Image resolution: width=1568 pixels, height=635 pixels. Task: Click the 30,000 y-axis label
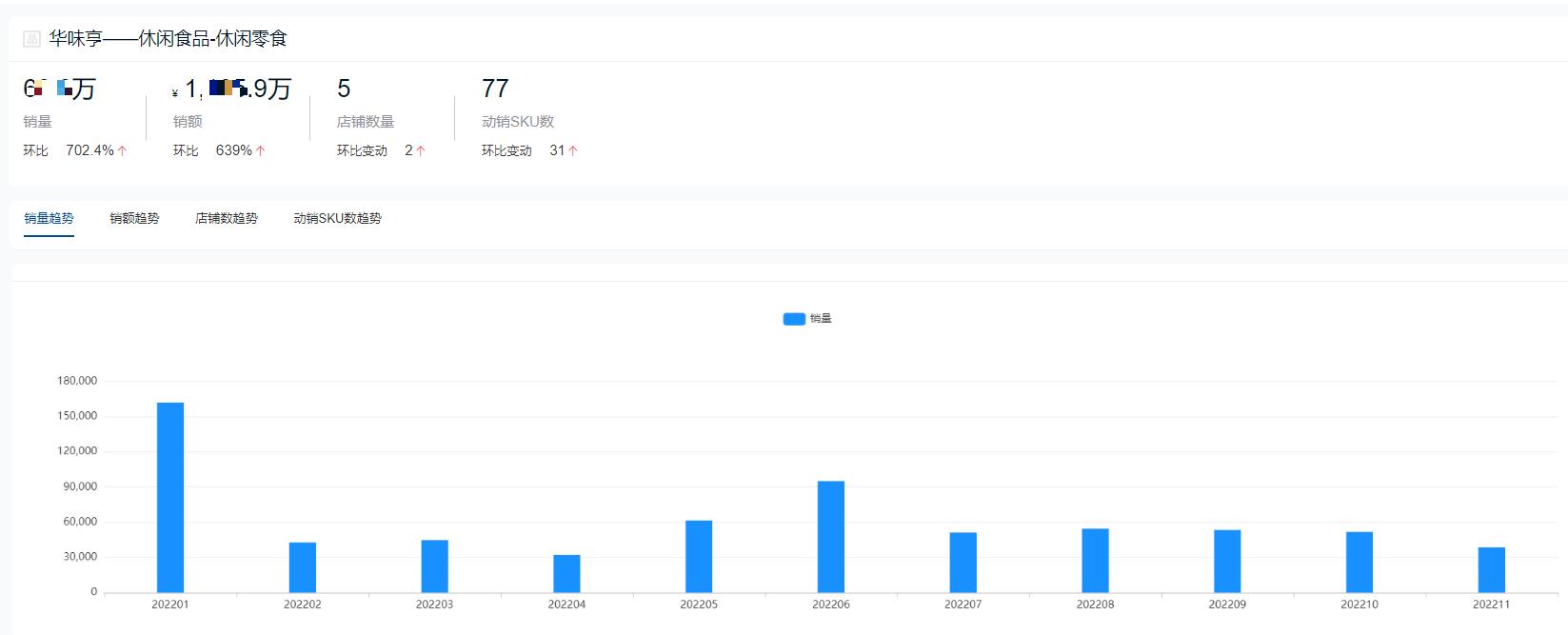[x=80, y=557]
